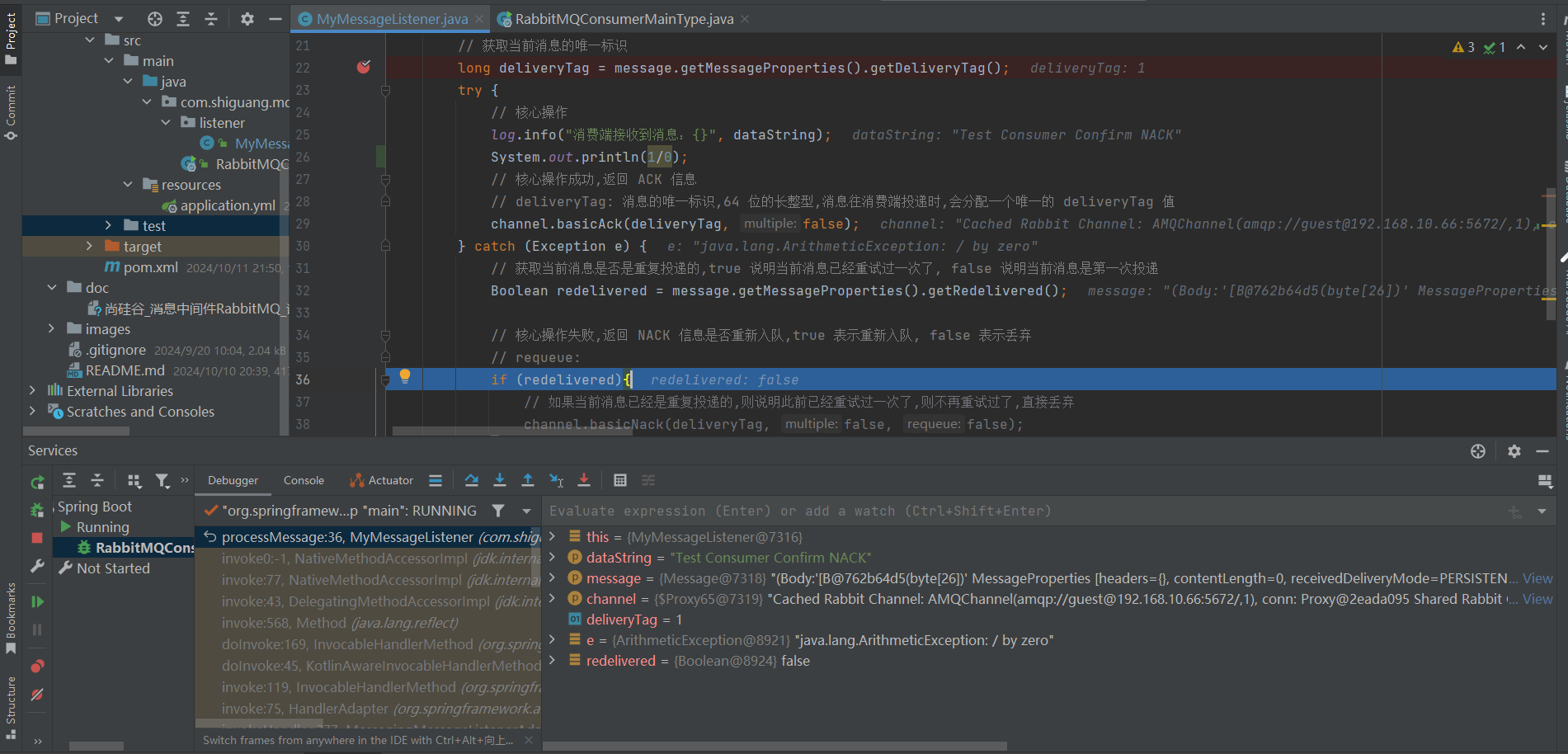
Task: Open the Services filter funnel dropdown
Action: 162,480
